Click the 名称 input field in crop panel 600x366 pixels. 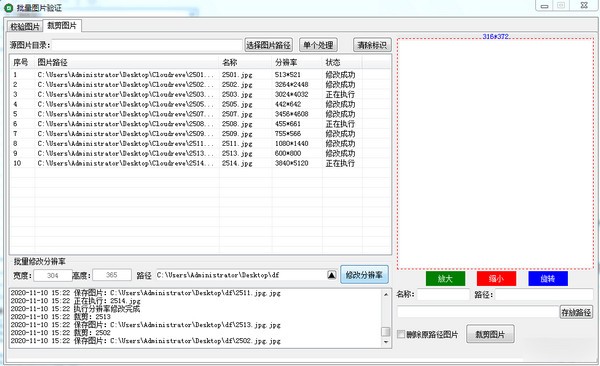[443, 294]
